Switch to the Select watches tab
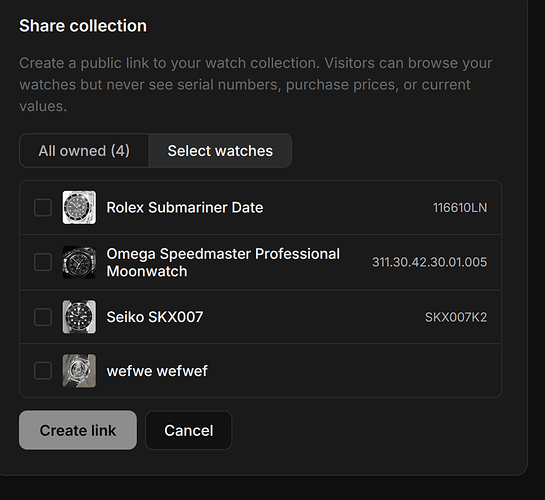Image resolution: width=545 pixels, height=500 pixels. pyautogui.click(x=220, y=151)
